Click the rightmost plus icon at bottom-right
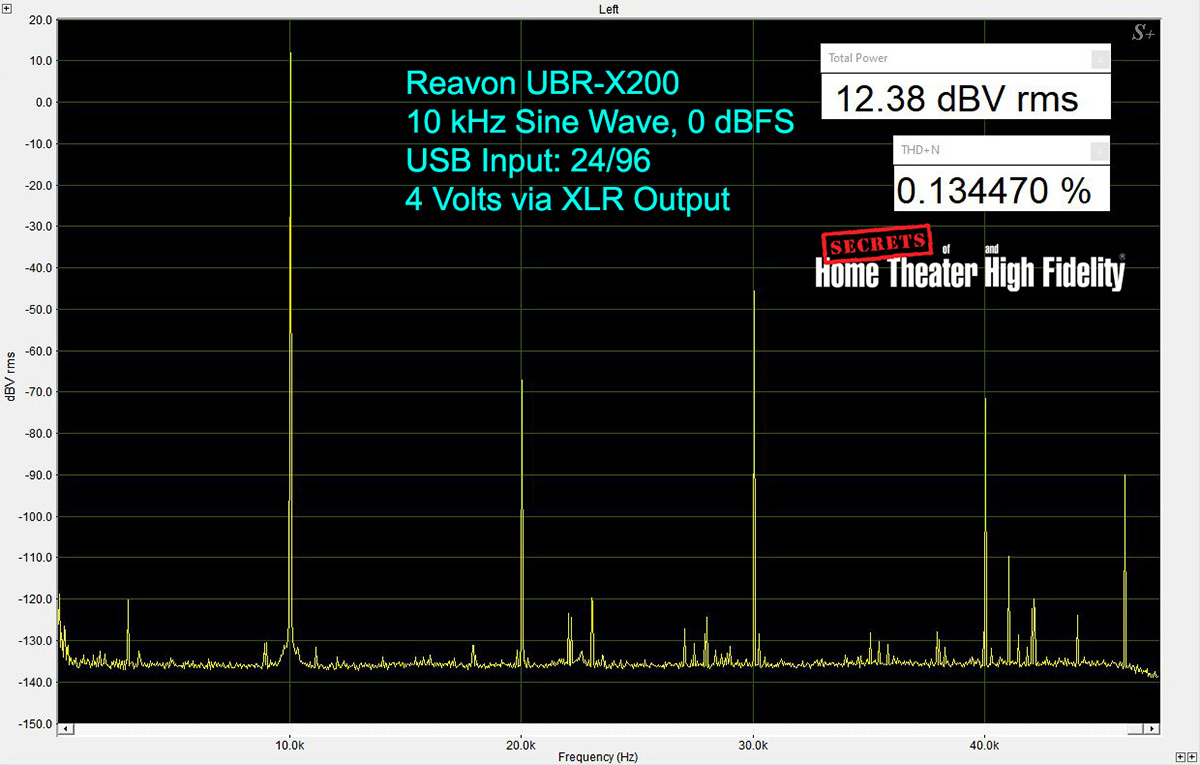This screenshot has width=1200, height=765. [1192, 757]
